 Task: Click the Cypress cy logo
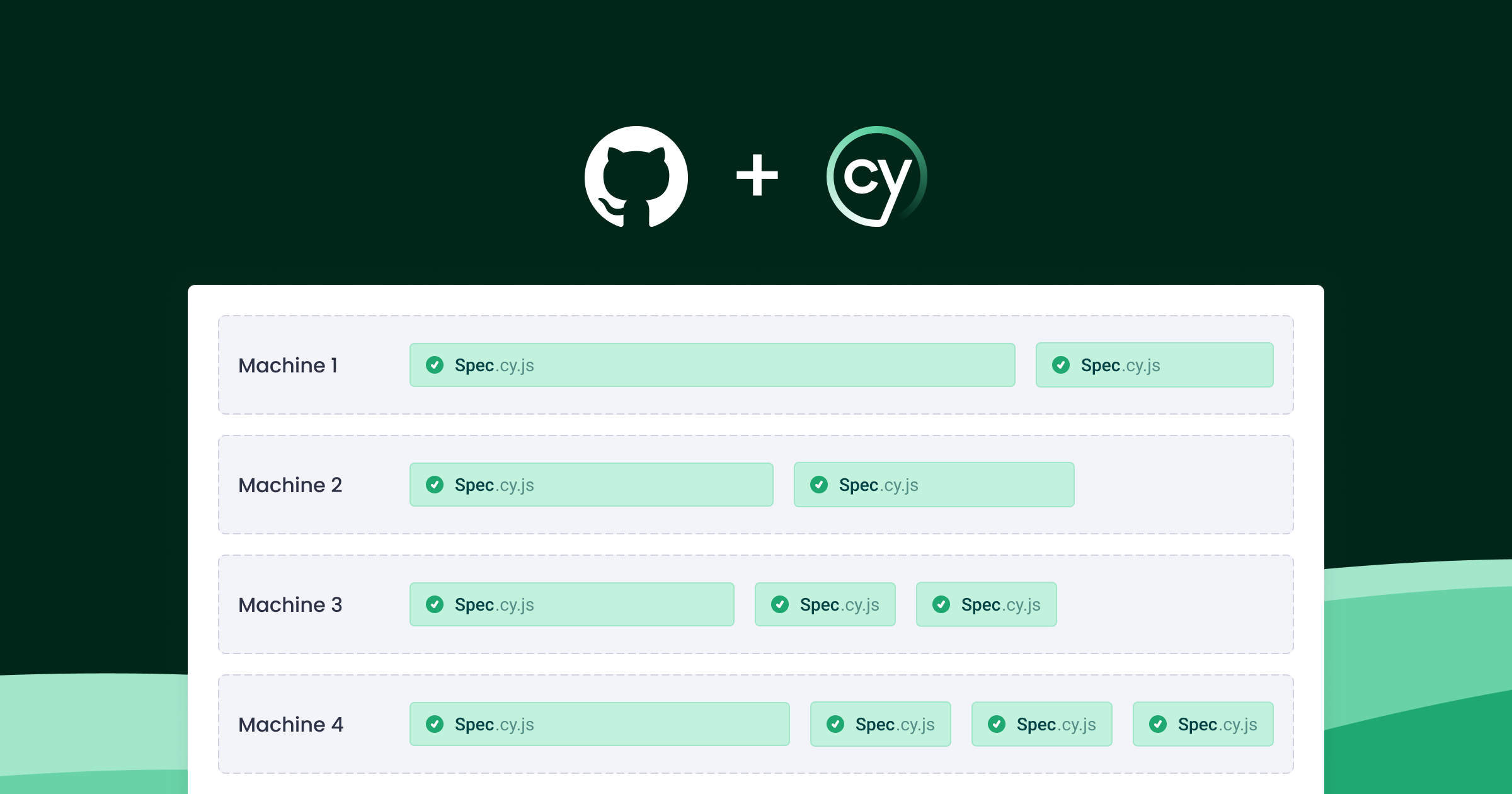[876, 176]
